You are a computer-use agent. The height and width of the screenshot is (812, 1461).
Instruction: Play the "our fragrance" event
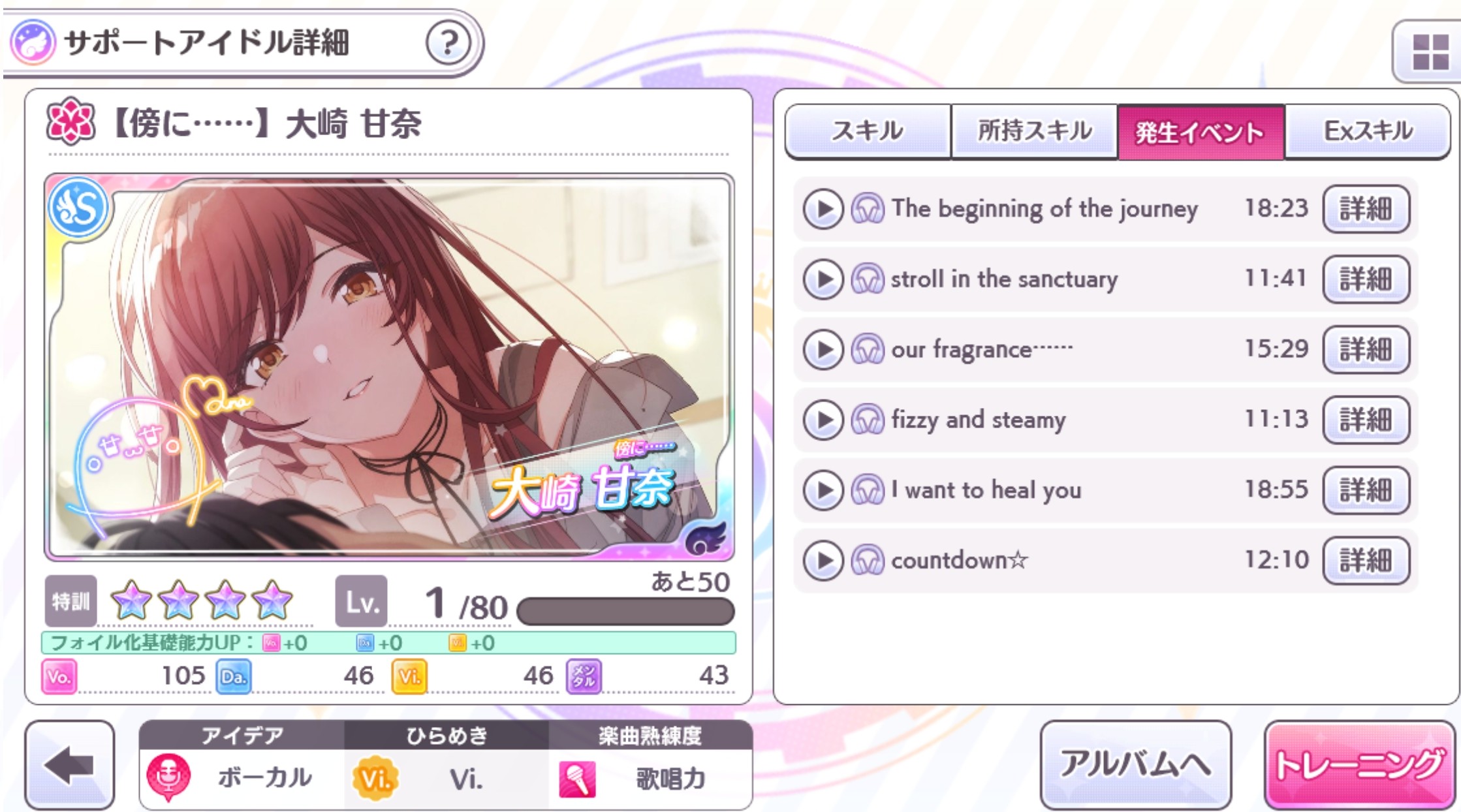point(823,350)
